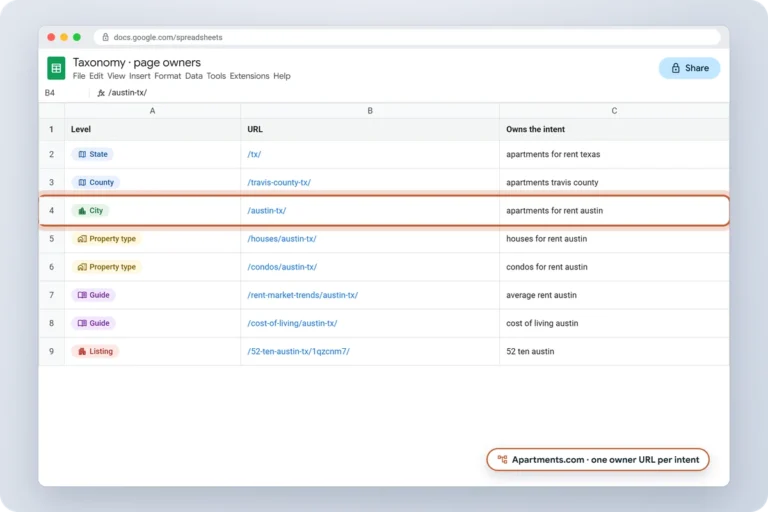Click the Share button
768x512 pixels.
[x=689, y=68]
